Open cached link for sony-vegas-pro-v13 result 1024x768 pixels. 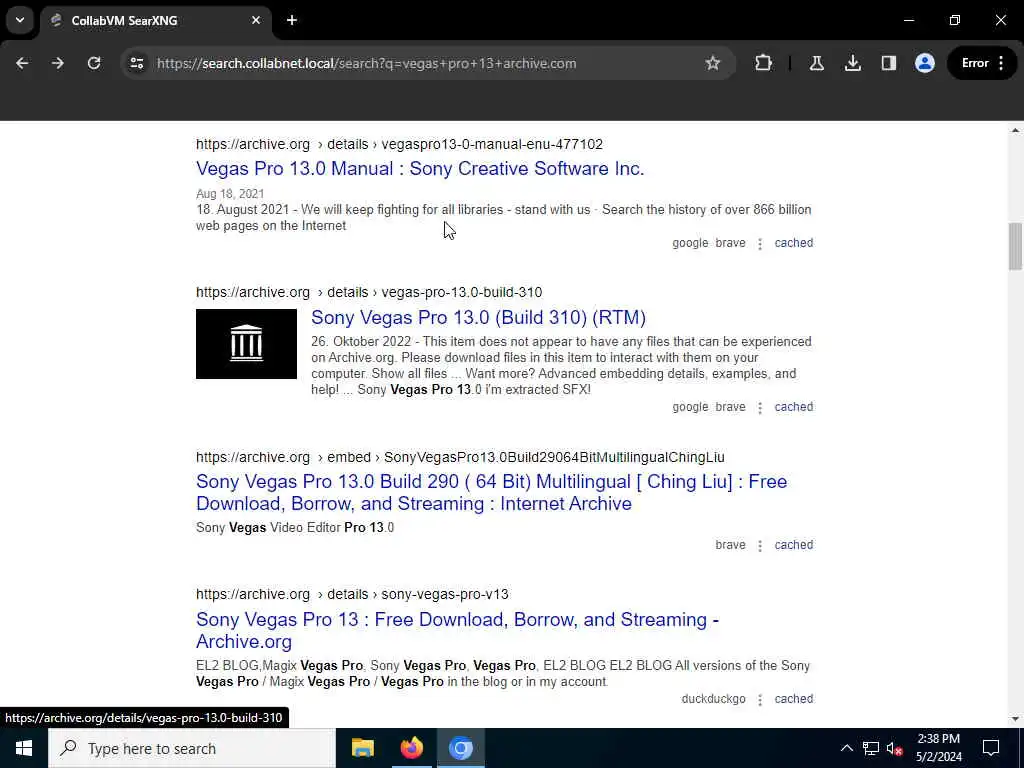pos(793,699)
